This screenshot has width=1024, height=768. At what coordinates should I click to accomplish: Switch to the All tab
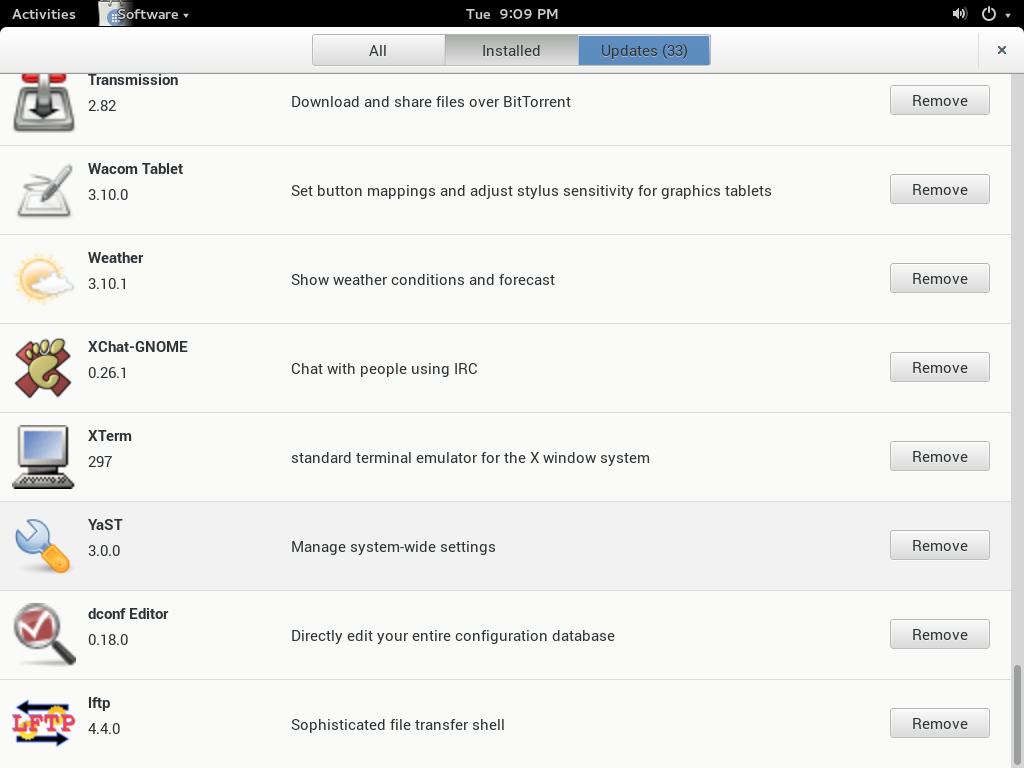point(378,50)
